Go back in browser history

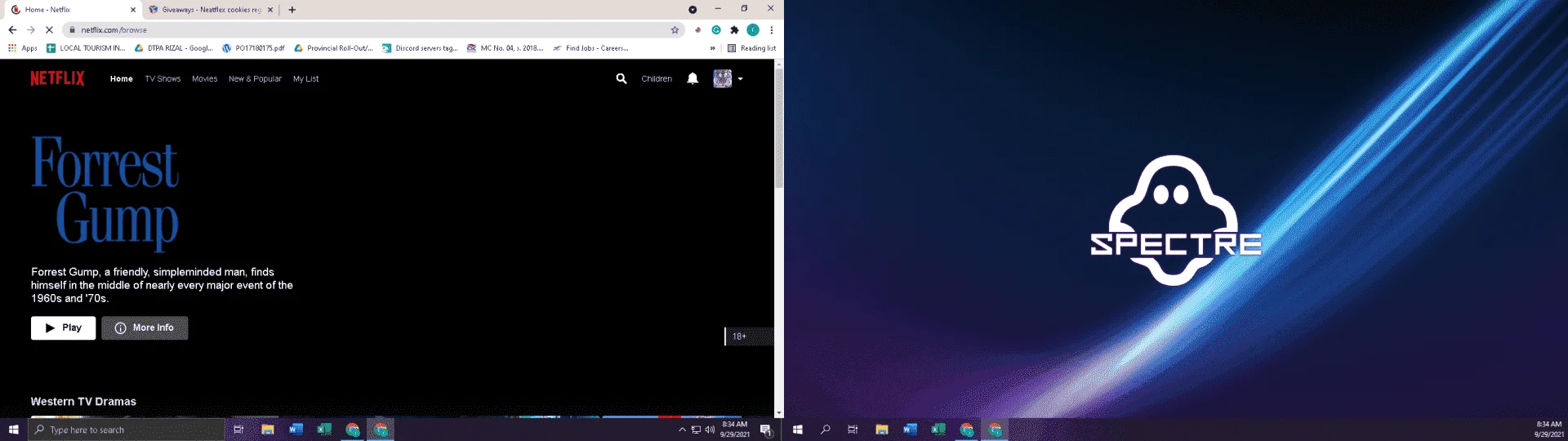point(12,30)
